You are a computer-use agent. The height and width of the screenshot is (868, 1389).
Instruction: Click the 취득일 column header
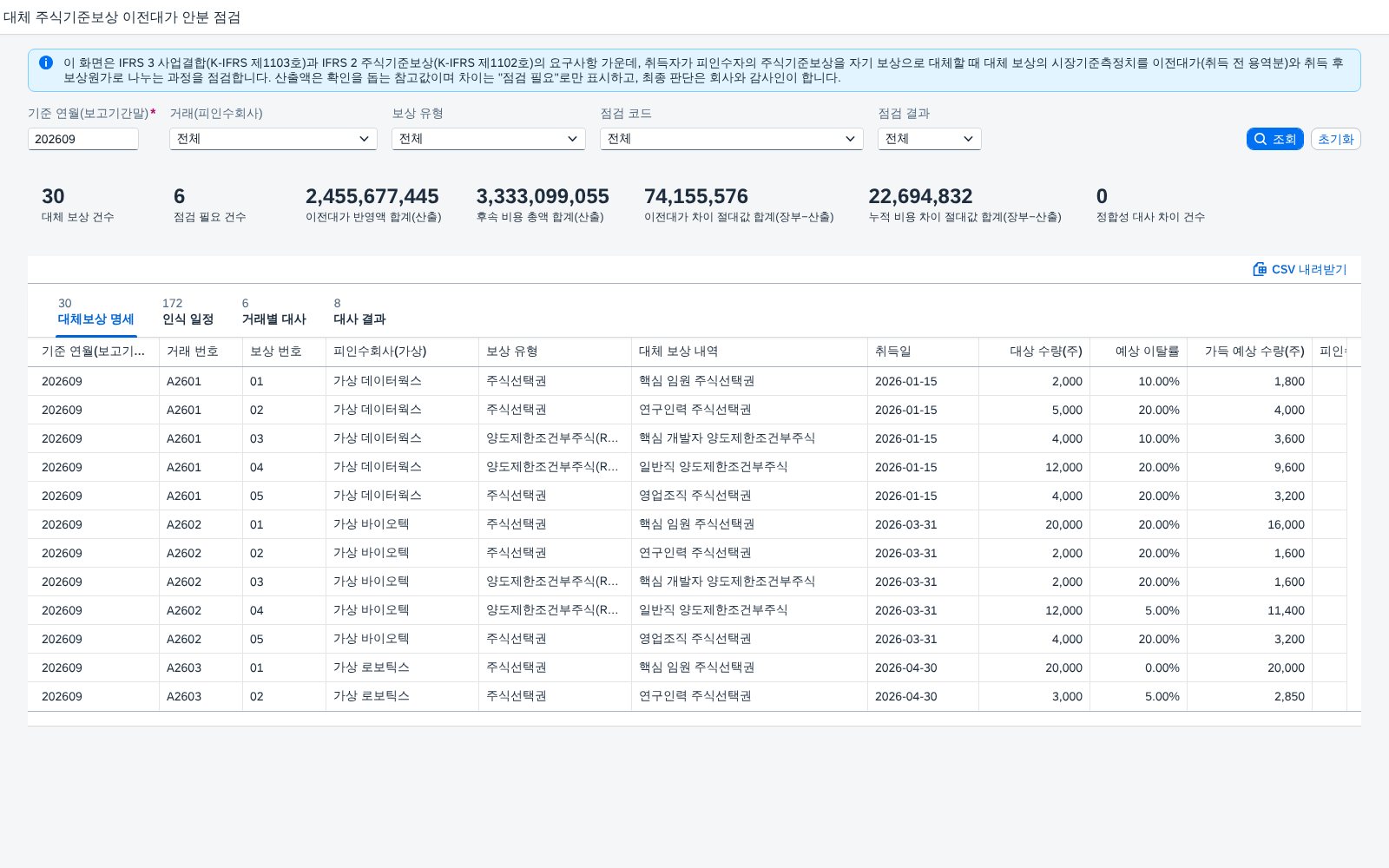(924, 352)
